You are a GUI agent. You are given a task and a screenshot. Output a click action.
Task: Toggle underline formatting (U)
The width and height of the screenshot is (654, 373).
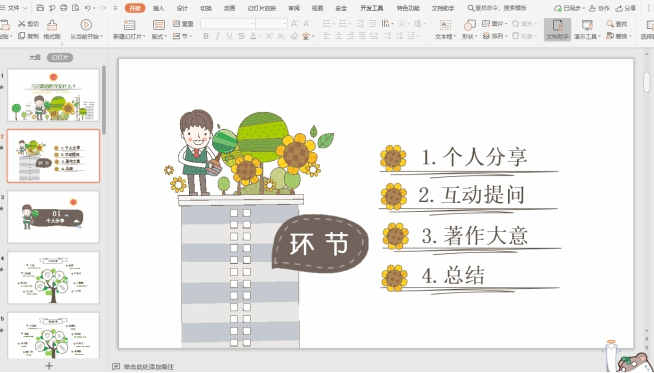point(229,36)
